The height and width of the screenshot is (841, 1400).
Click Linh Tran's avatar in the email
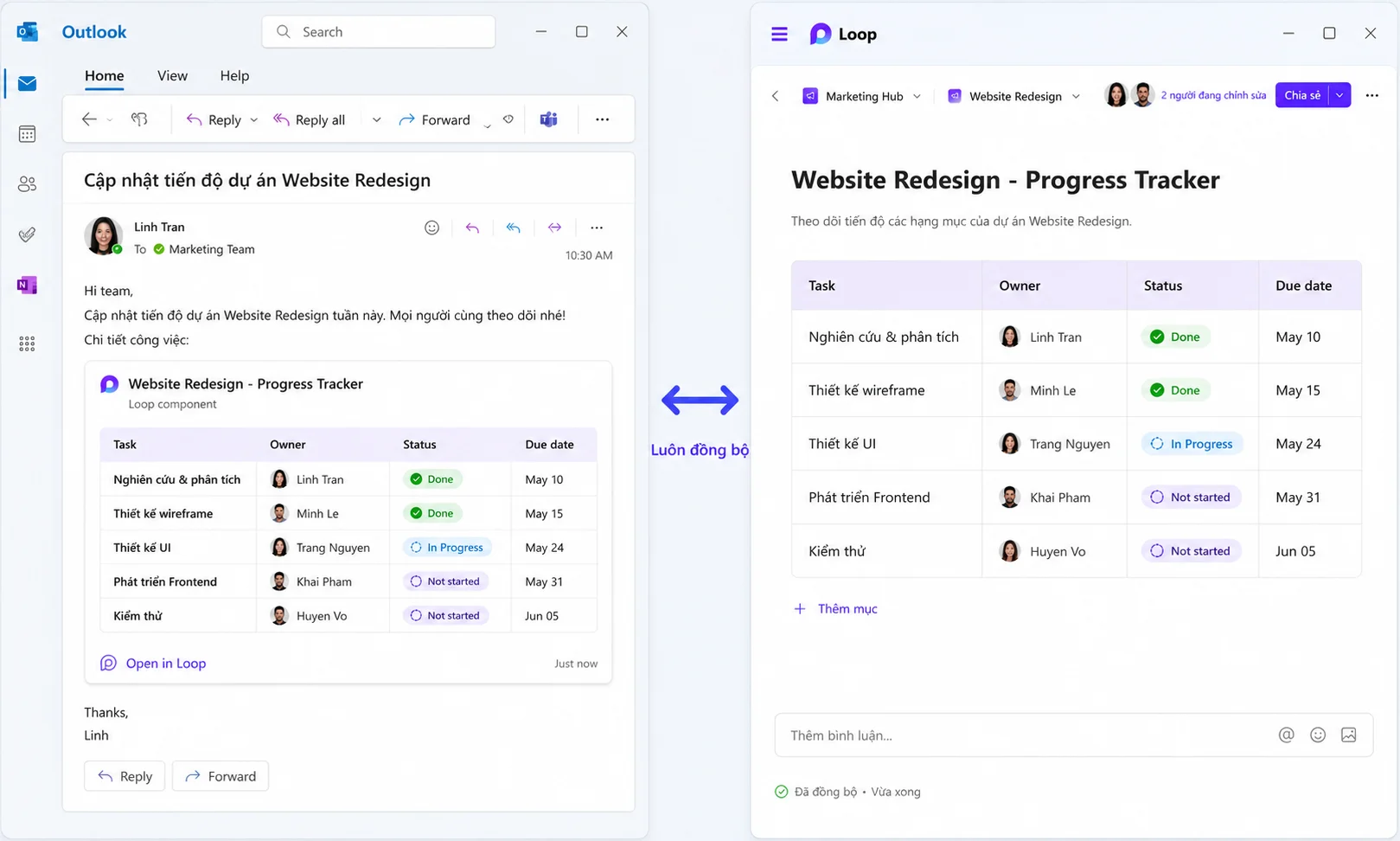(103, 235)
